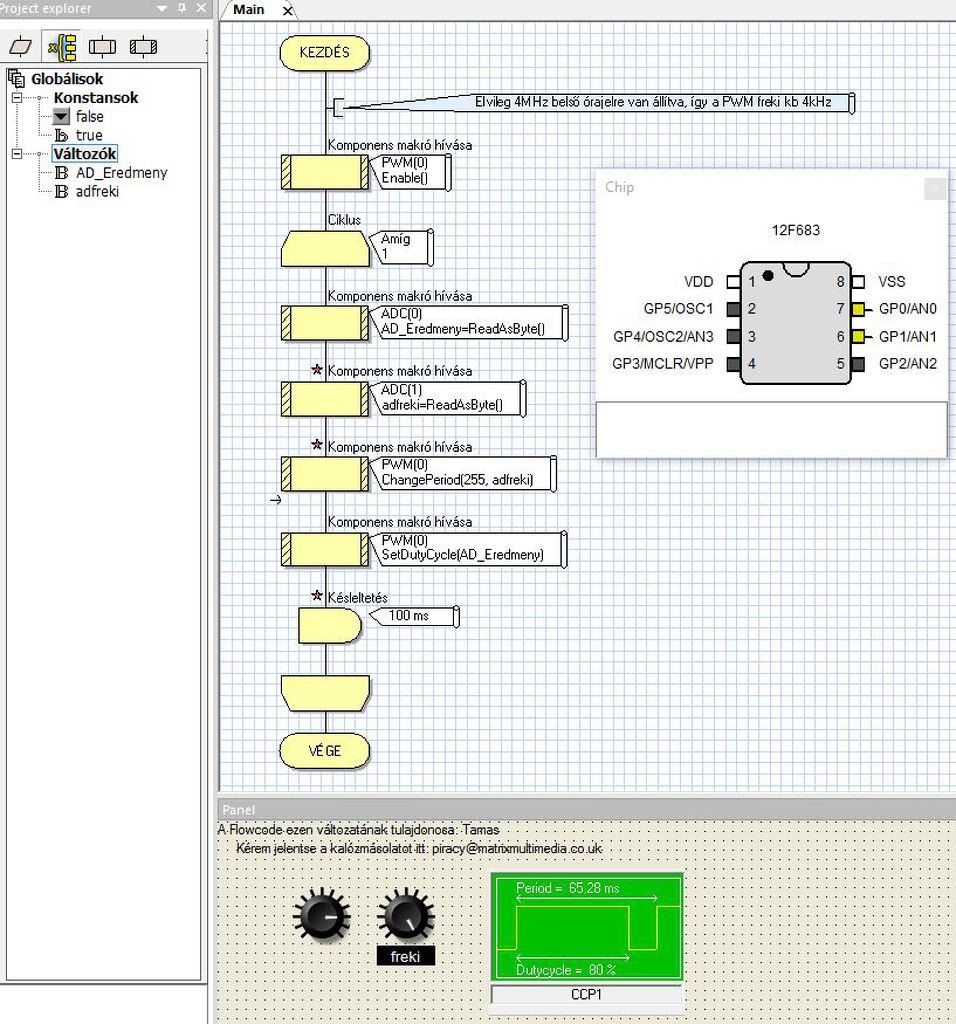Screen dimensions: 956x1024
Task: Click the breakpoint star on Késleltetés
Action: (x=317, y=596)
